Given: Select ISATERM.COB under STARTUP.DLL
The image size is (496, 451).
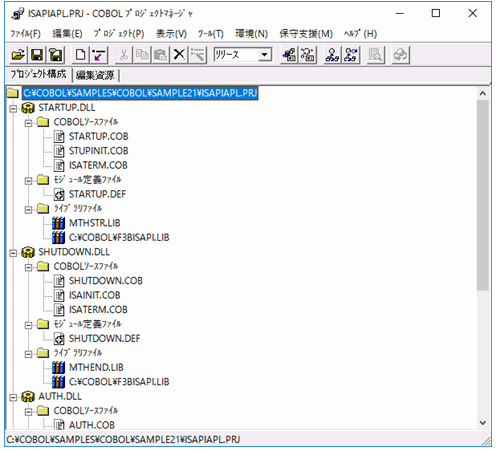Looking at the screenshot, I should [x=98, y=165].
